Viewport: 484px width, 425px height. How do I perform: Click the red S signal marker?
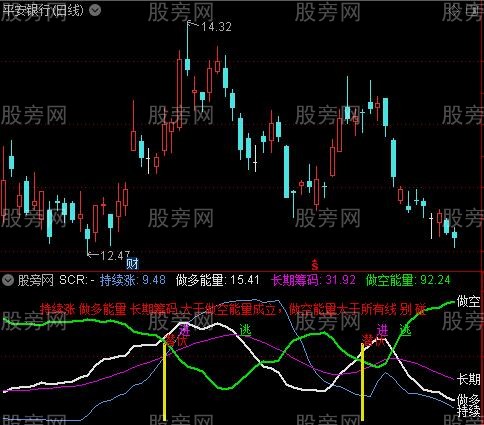point(315,265)
